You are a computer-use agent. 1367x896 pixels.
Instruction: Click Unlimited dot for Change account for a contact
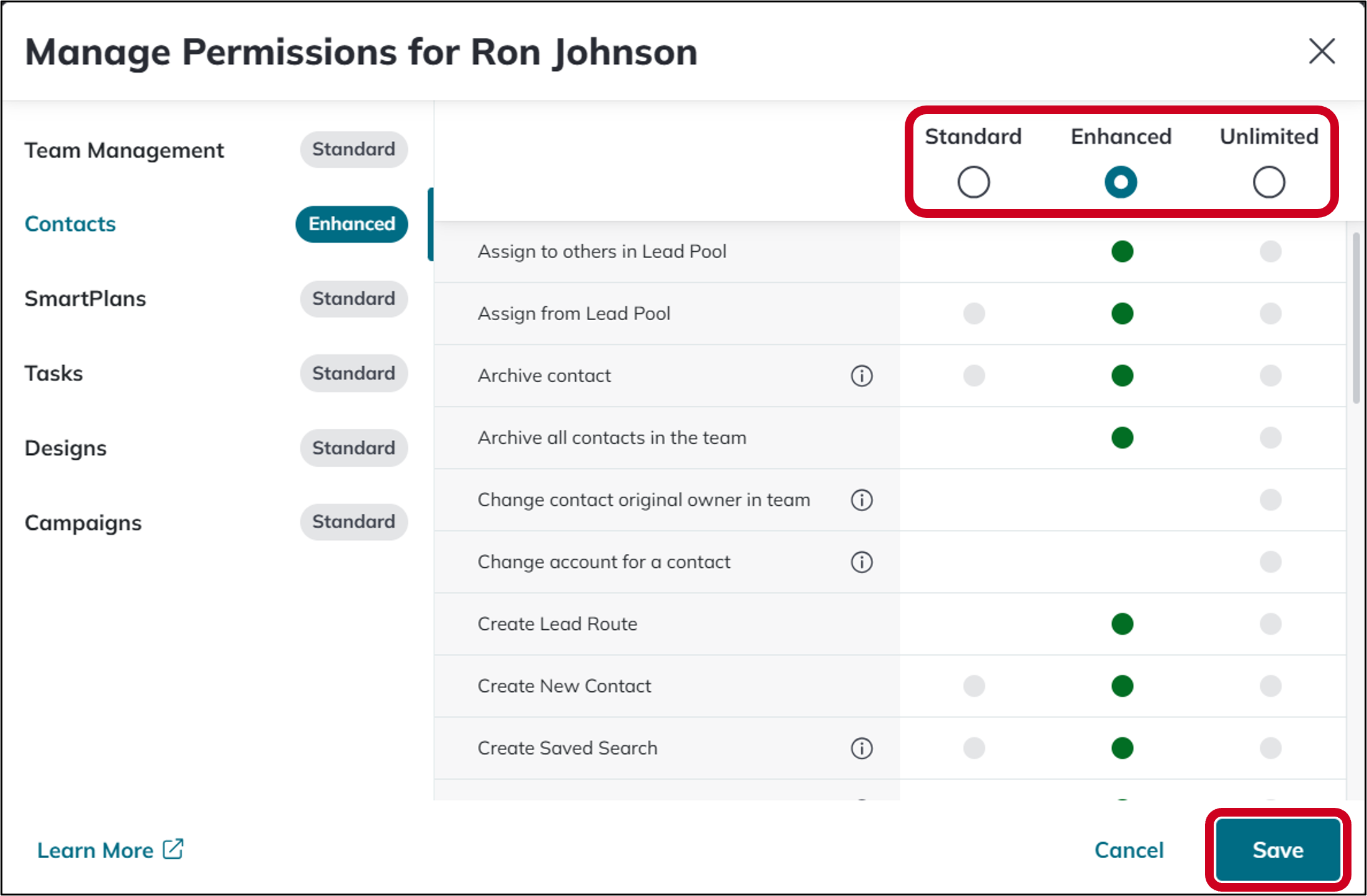(x=1270, y=562)
